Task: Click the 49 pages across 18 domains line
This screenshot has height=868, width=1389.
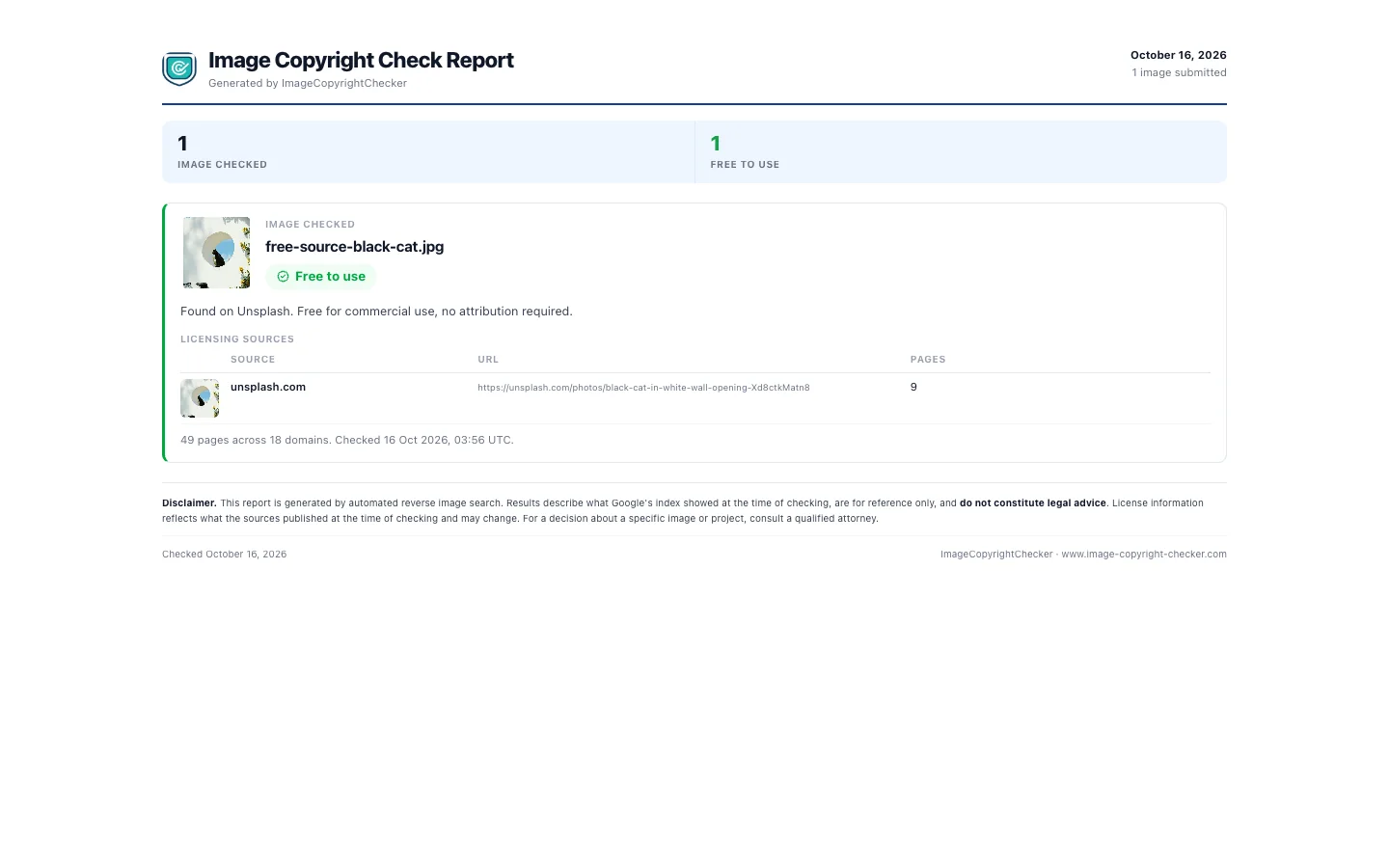Action: 347,440
